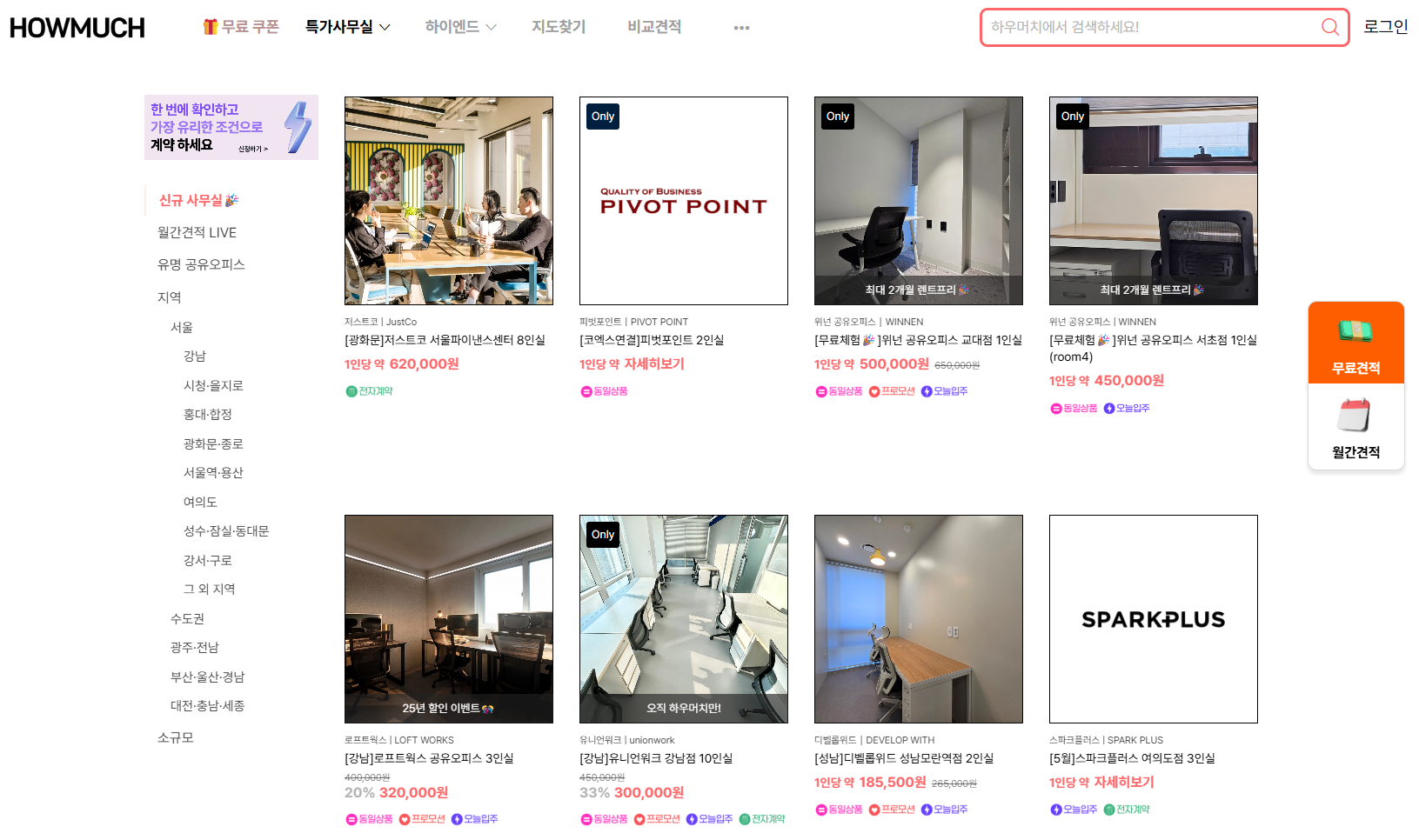The image size is (1419, 840).
Task: Click 오늘입주 badge under 위넌 서초점 listing
Action: [x=1126, y=408]
